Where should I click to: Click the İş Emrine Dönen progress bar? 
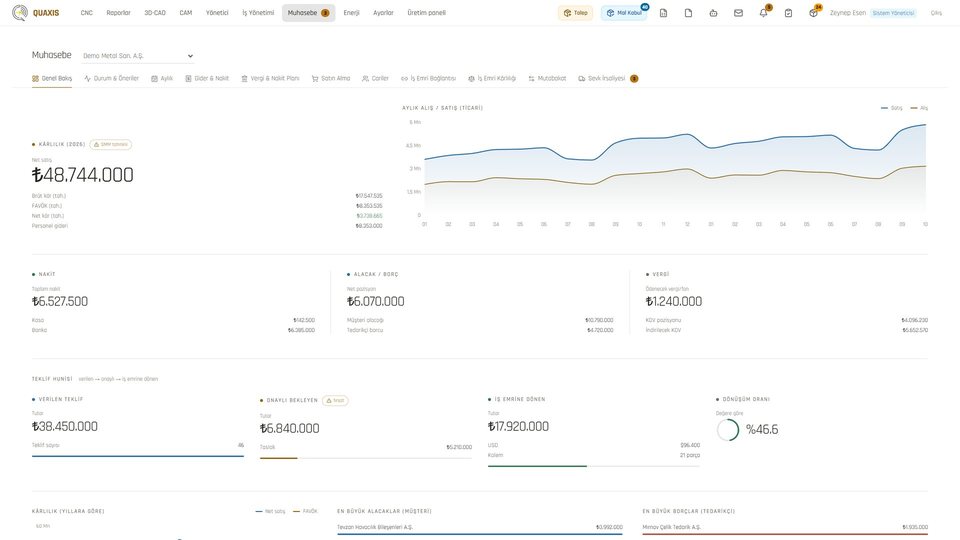[x=593, y=466]
